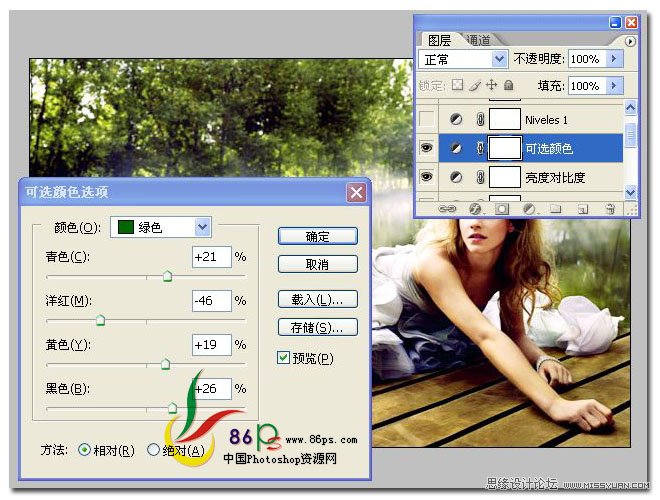Click lock image pixels brush icon
The width and height of the screenshot is (660, 500).
tap(474, 85)
